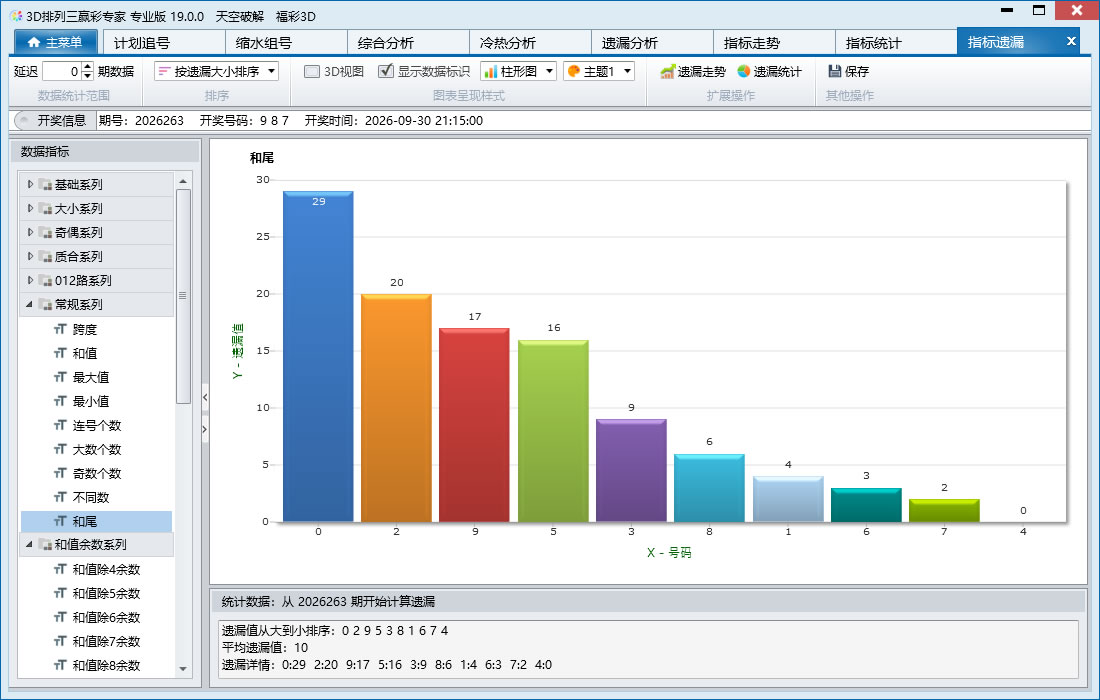Expand the 基础系列 tree node
Screen dimensions: 1100x700
click(x=30, y=184)
